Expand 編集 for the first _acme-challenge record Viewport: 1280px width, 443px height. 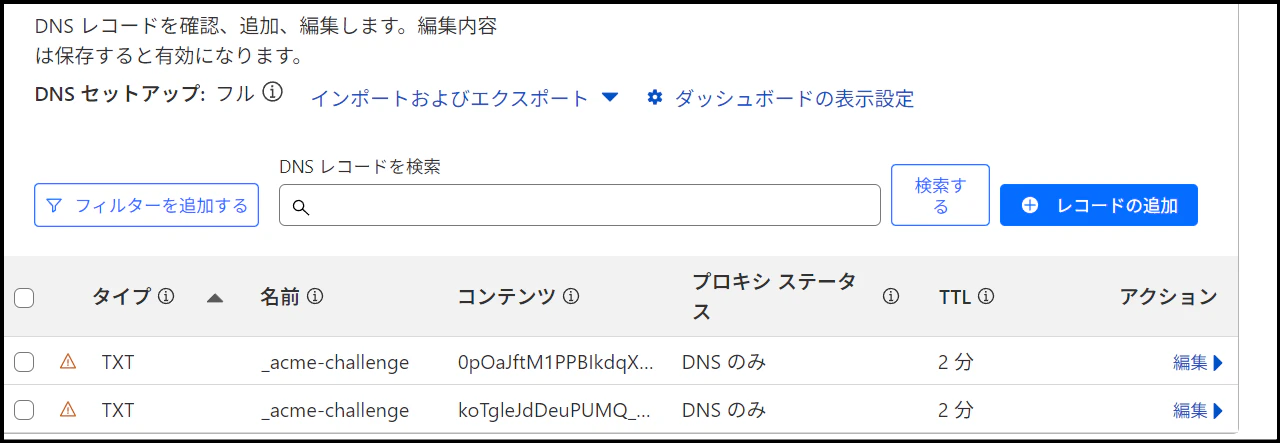[1198, 362]
